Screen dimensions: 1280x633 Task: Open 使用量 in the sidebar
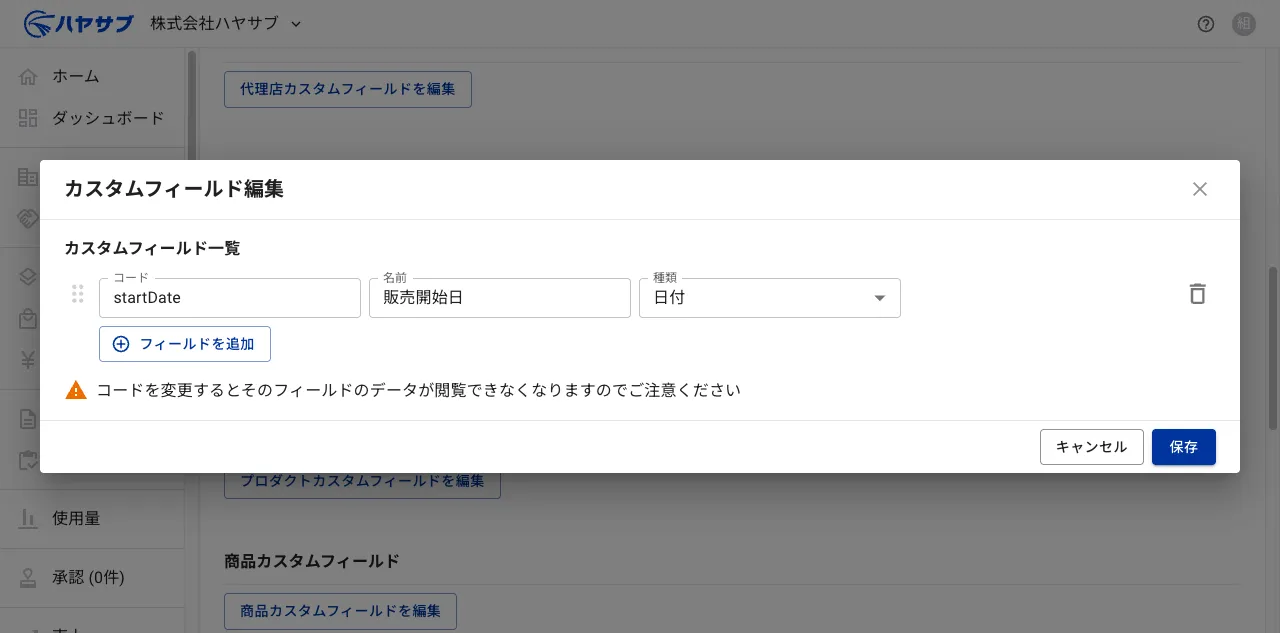pos(92,518)
